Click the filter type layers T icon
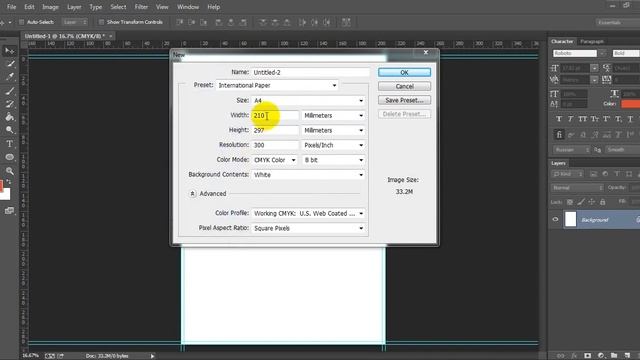The width and height of the screenshot is (640, 360). pos(617,174)
